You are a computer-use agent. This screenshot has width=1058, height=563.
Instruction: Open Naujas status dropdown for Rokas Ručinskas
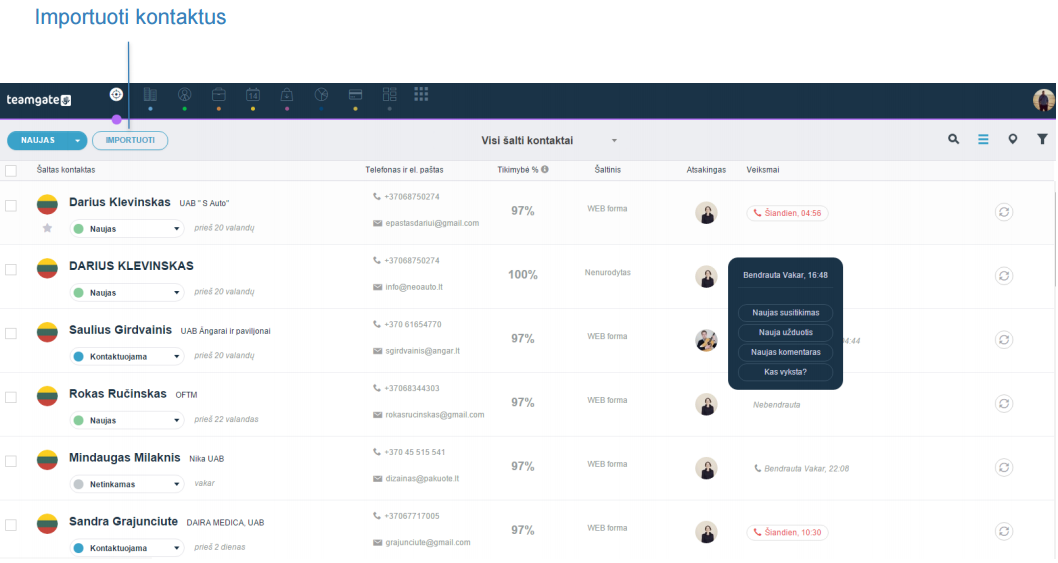[x=127, y=420]
